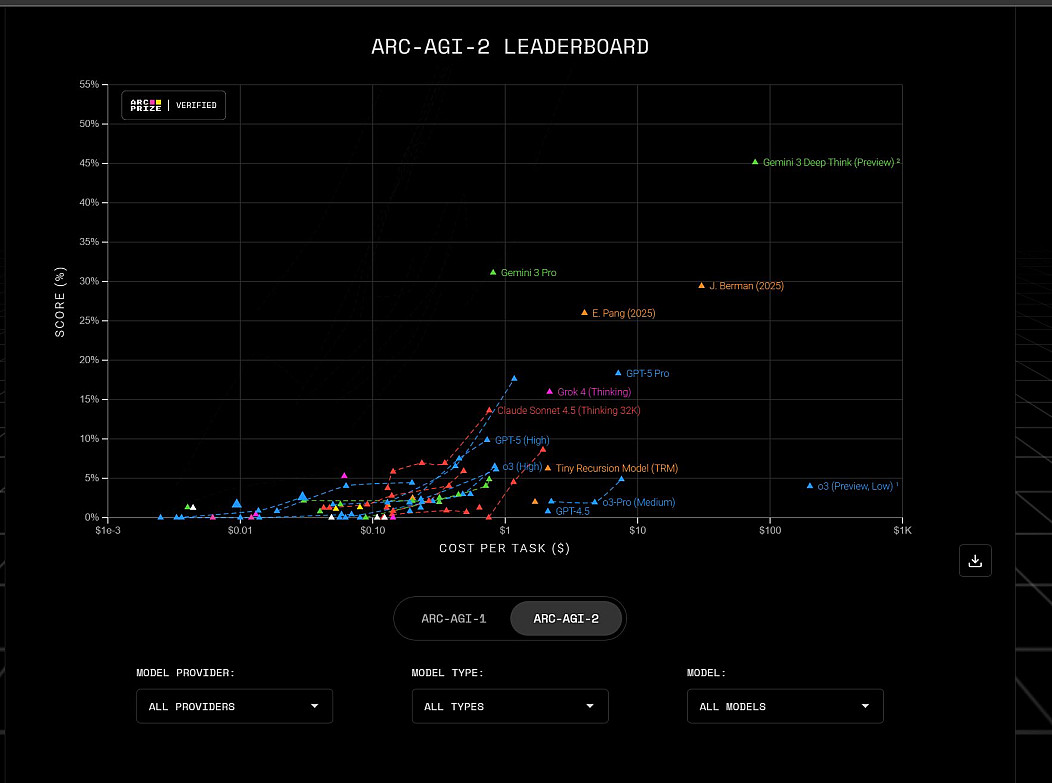Click the GPT-4.5 data point label
The height and width of the screenshot is (783, 1052).
click(x=572, y=511)
